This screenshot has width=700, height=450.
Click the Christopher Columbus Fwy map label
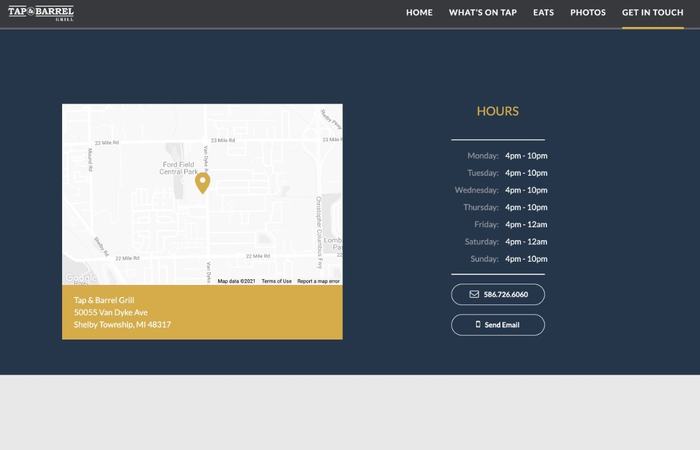(x=319, y=233)
